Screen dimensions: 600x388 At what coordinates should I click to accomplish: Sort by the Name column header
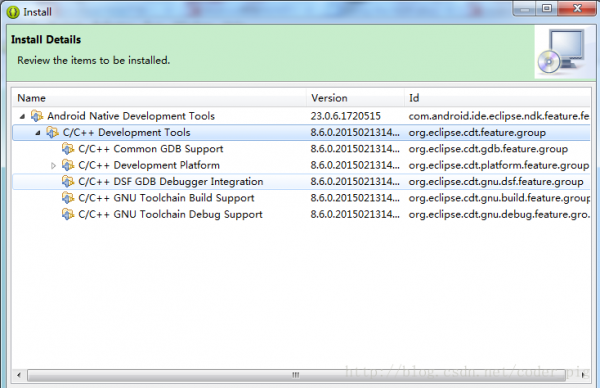point(159,98)
